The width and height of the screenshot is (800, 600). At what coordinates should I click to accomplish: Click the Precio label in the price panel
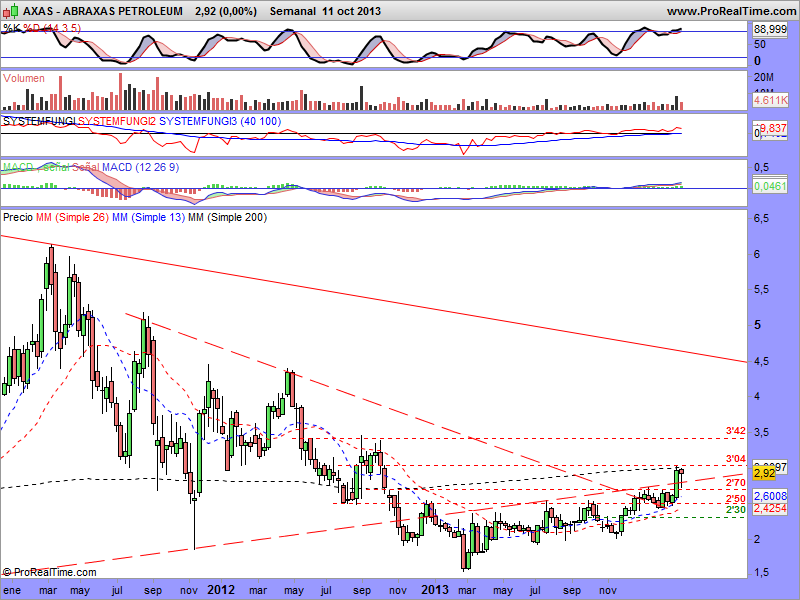(x=18, y=217)
